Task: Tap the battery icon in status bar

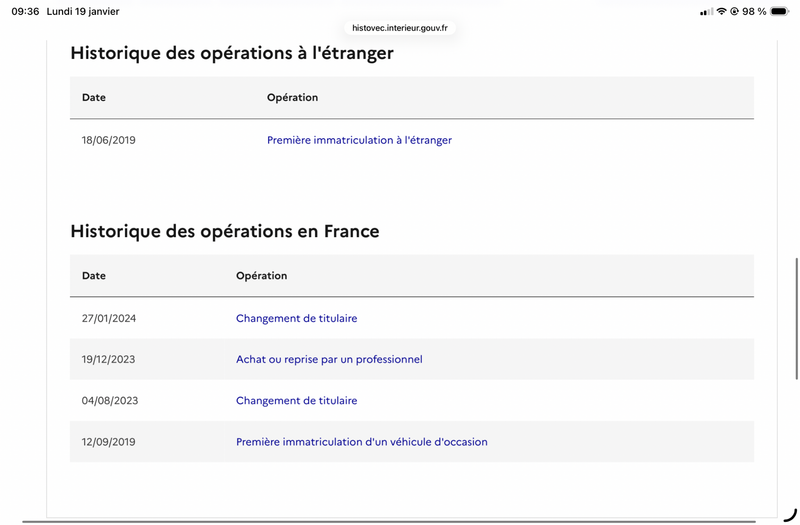Action: [x=780, y=11]
